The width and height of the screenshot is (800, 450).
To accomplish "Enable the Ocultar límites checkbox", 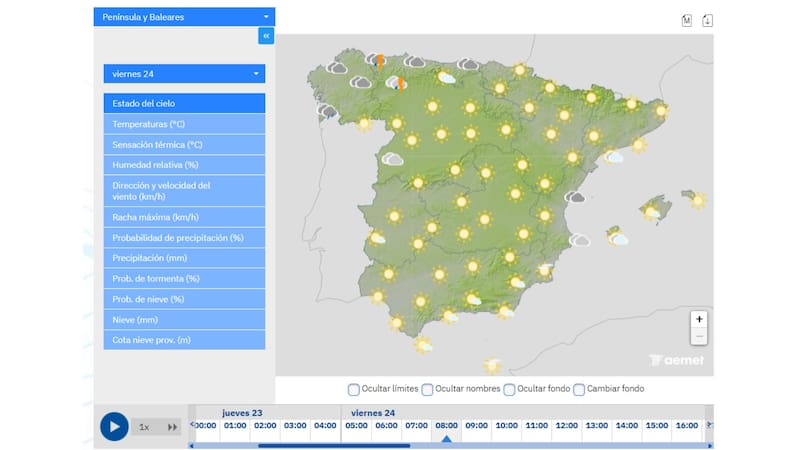I will 353,389.
